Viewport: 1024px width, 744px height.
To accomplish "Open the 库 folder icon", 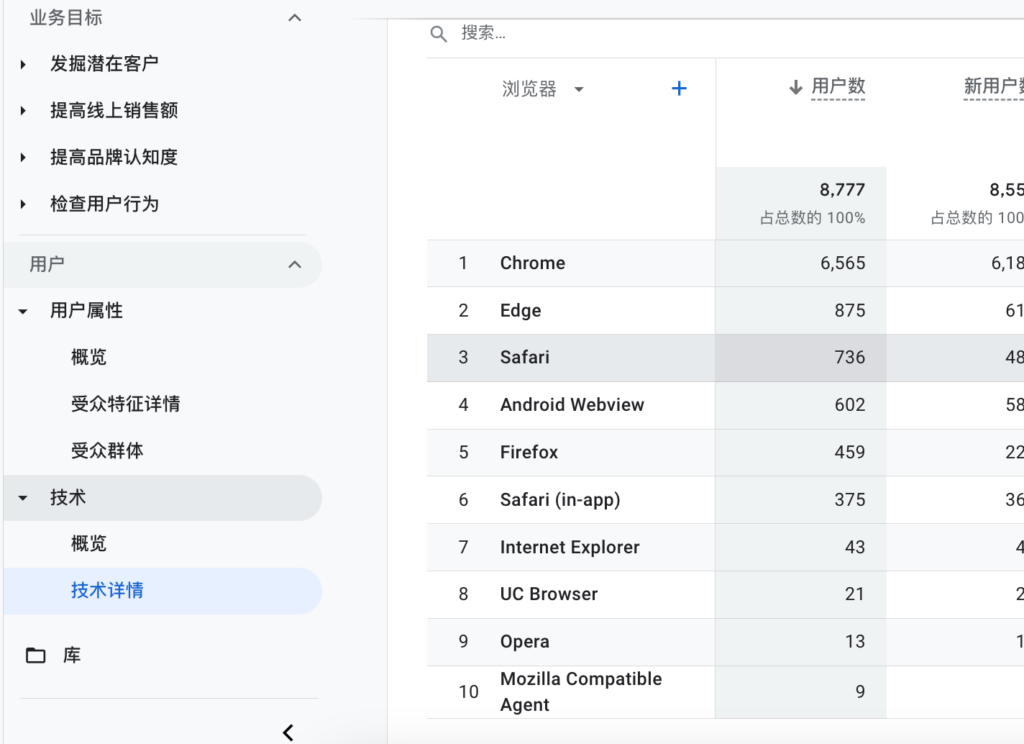I will click(x=36, y=655).
